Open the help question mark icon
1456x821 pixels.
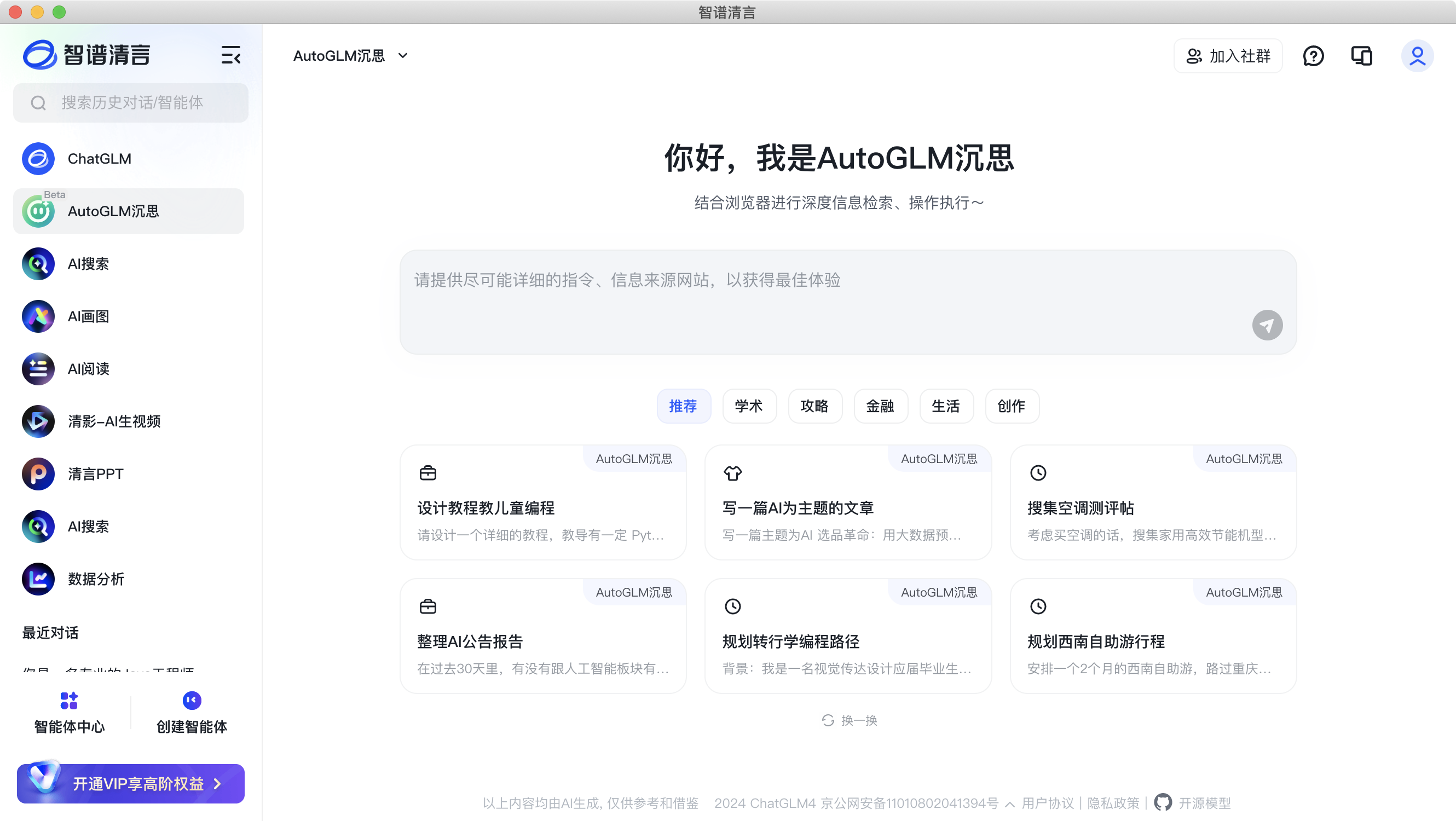pyautogui.click(x=1313, y=56)
